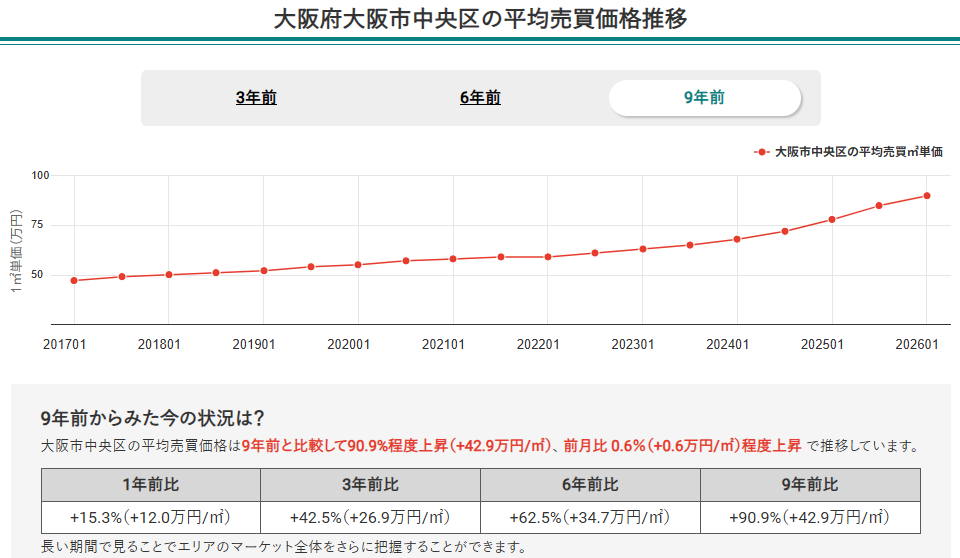Image resolution: width=960 pixels, height=558 pixels.
Task: Switch to the 3年前 tab
Action: coord(256,98)
